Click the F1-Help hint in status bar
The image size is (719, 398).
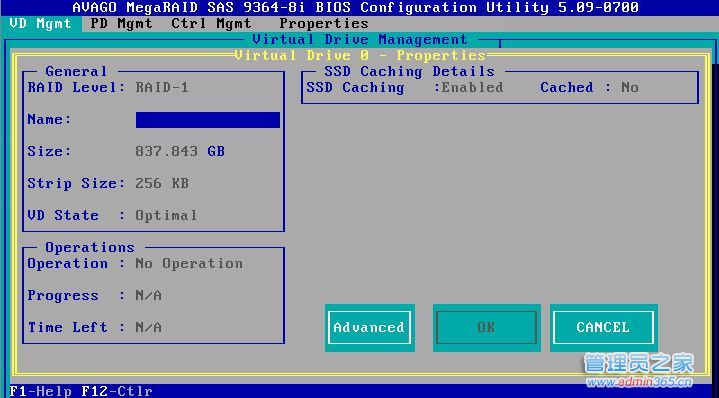[40, 391]
